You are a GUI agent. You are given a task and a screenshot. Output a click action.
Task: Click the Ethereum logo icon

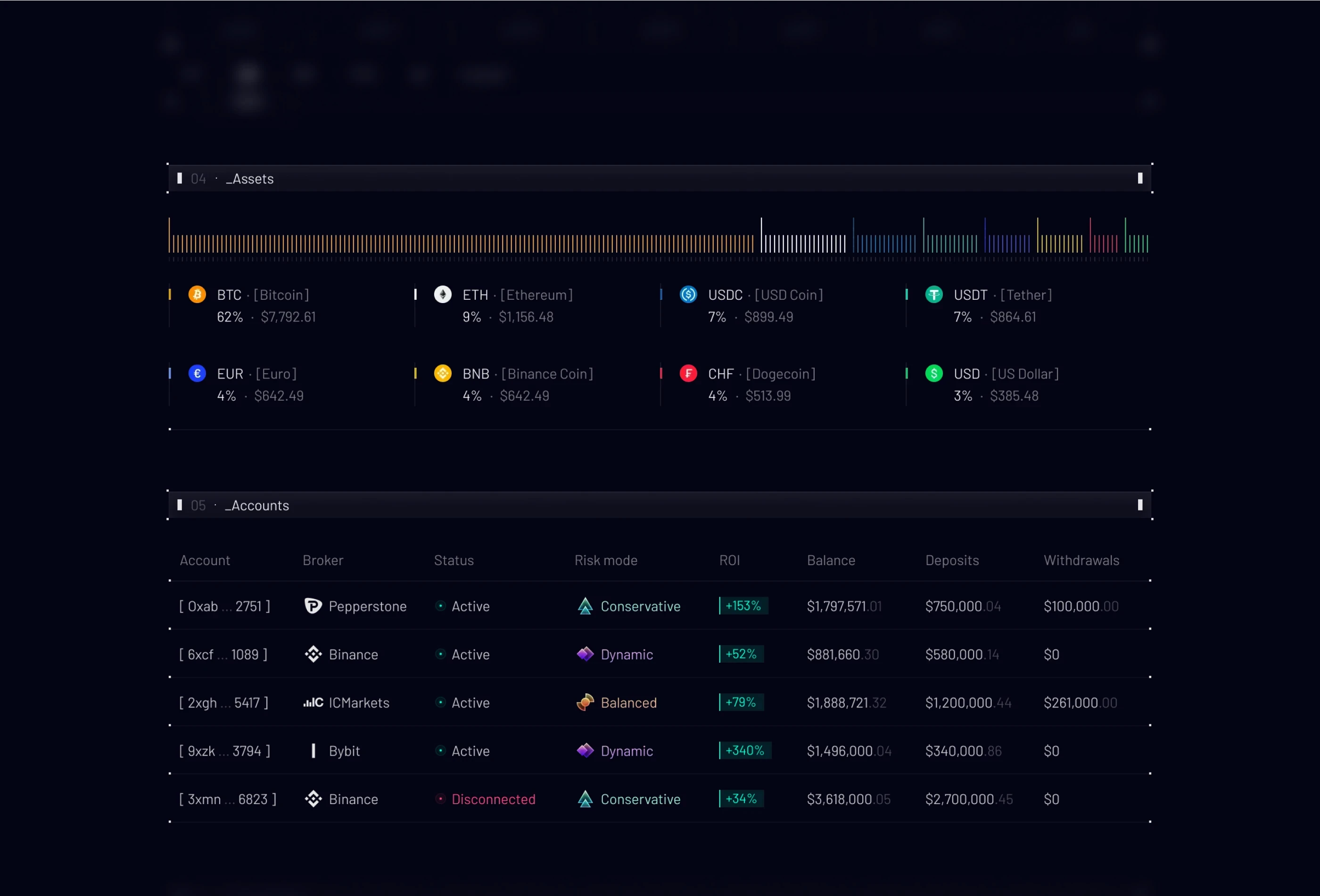(x=443, y=294)
